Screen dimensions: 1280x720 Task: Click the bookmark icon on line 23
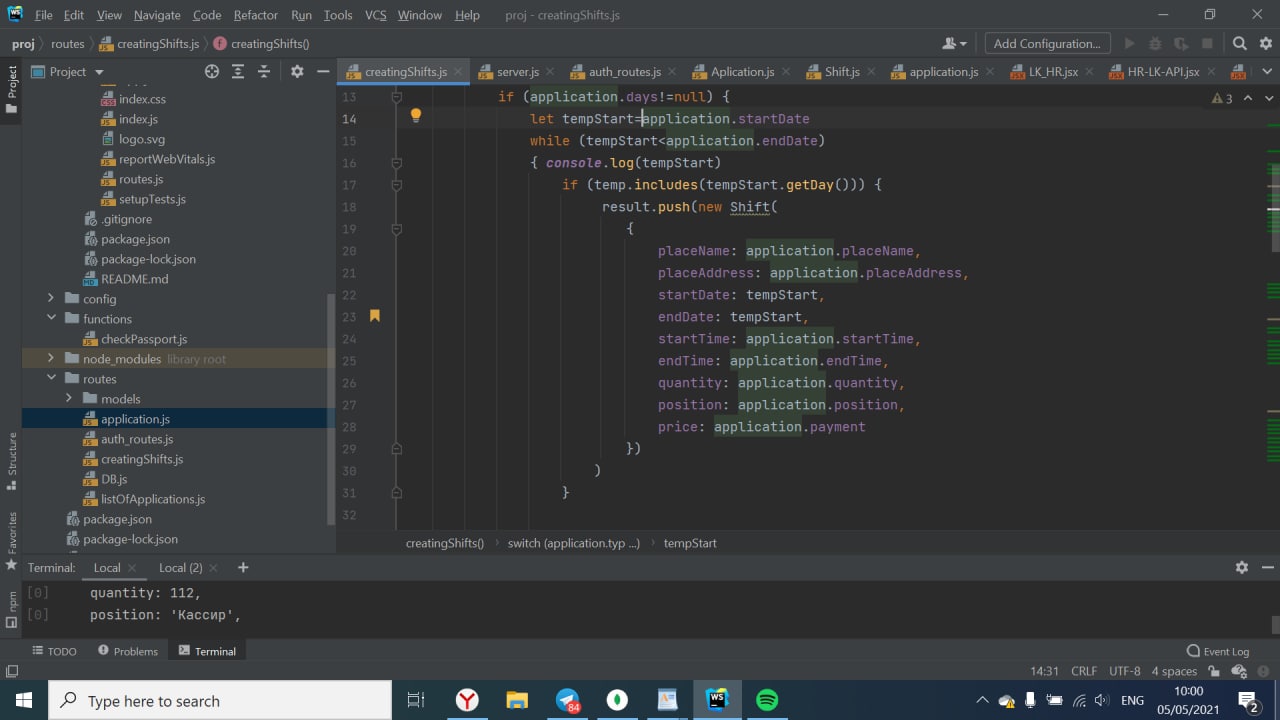point(375,315)
